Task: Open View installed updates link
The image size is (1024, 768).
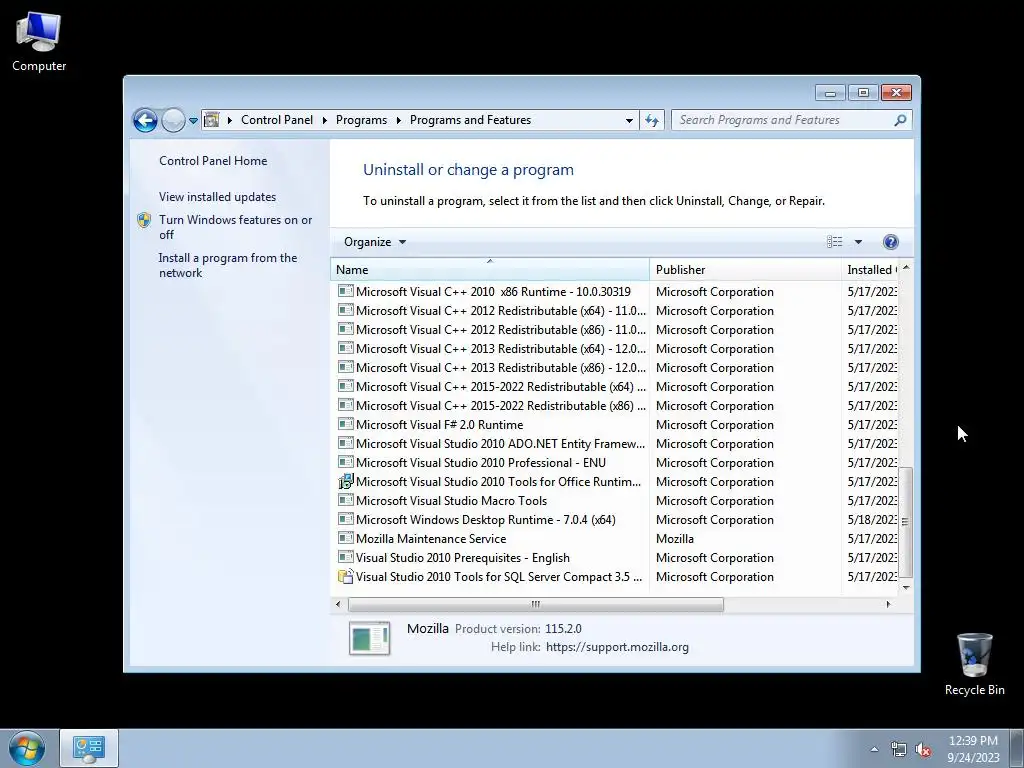Action: click(x=217, y=197)
